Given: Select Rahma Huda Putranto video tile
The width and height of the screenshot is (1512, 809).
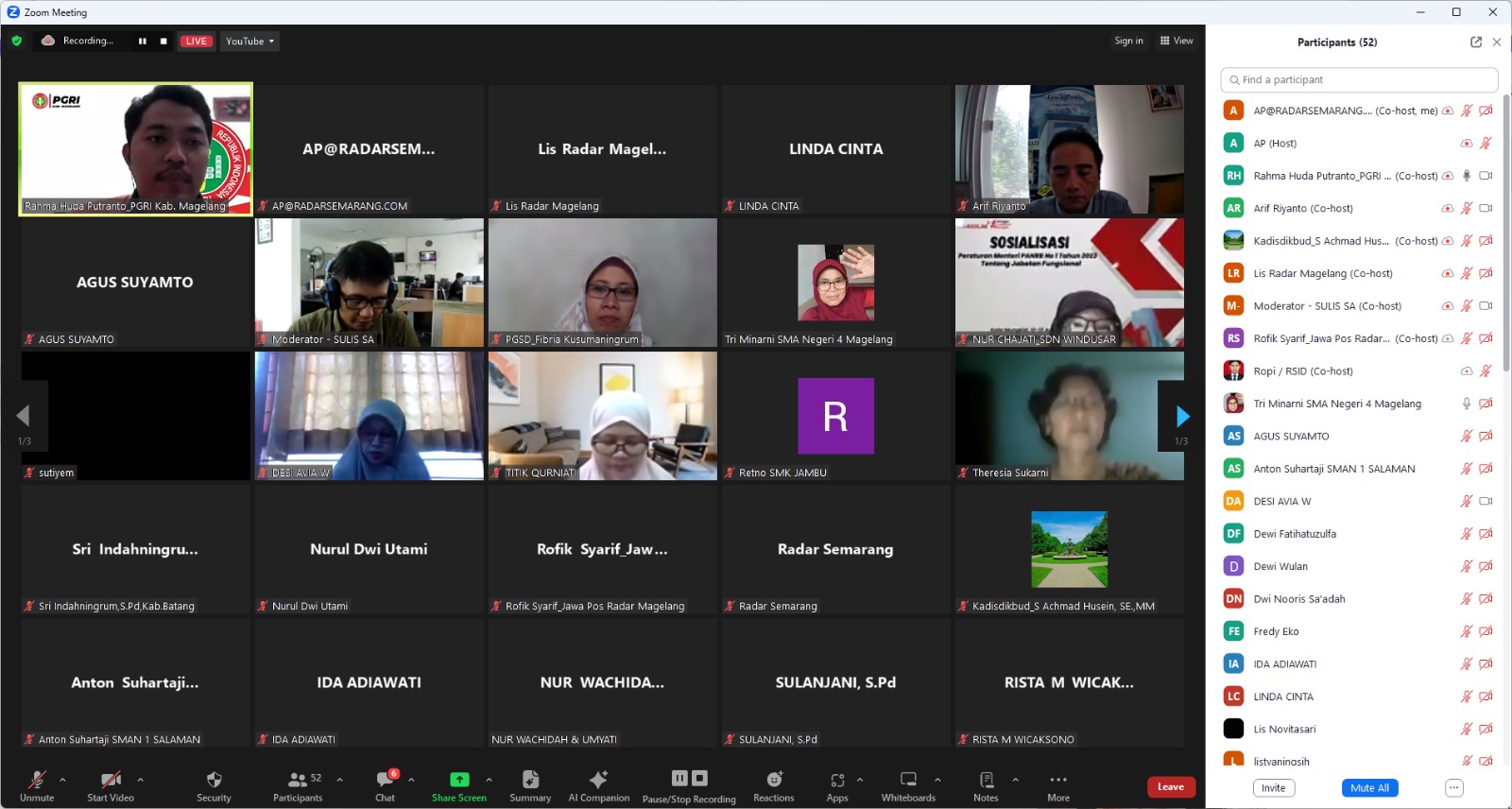Looking at the screenshot, I should (x=135, y=149).
